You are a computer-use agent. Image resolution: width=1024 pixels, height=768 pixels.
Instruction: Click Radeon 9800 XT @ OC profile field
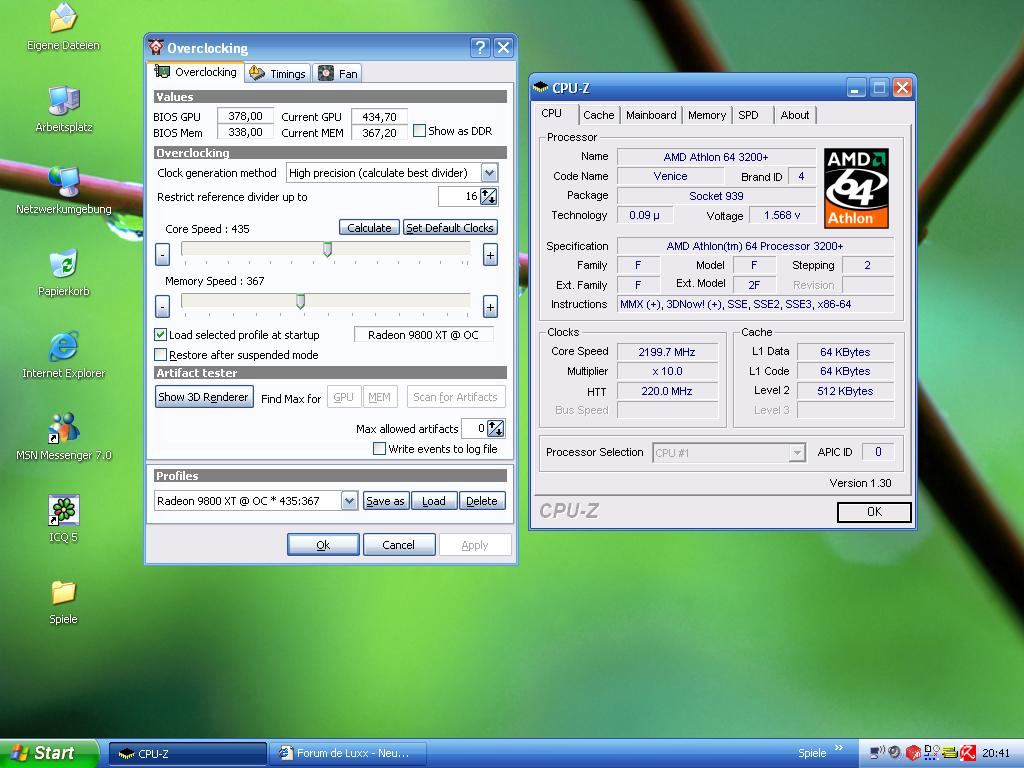pyautogui.click(x=423, y=335)
